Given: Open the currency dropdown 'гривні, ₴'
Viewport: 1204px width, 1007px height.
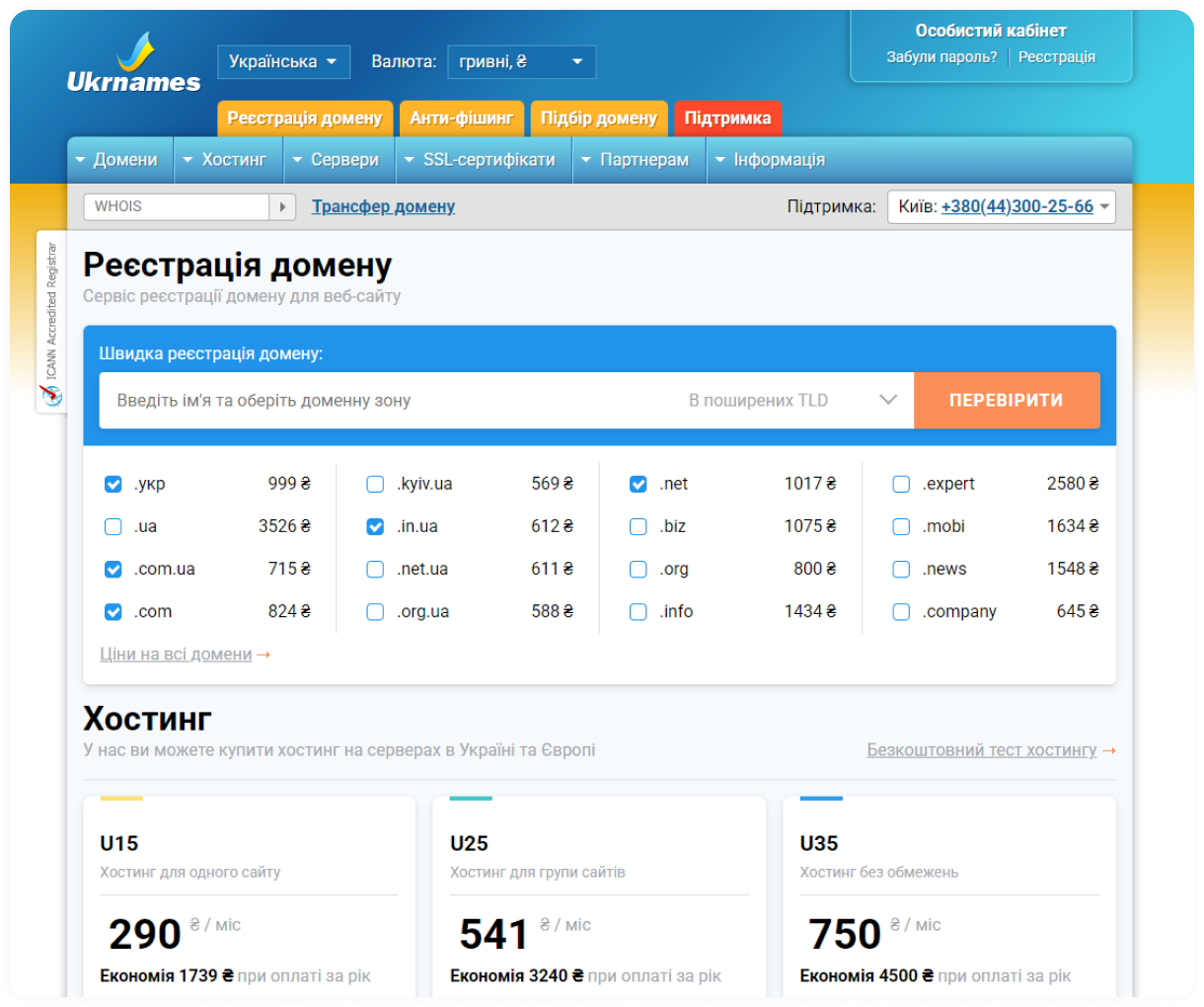Looking at the screenshot, I should 521,61.
